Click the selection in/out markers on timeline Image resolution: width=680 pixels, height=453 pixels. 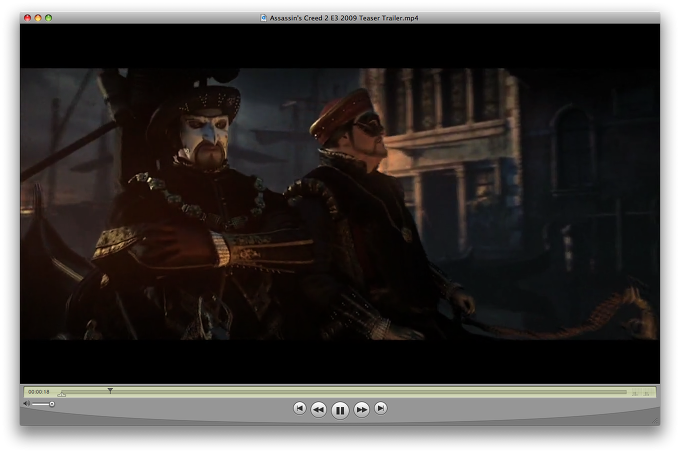[x=62, y=394]
